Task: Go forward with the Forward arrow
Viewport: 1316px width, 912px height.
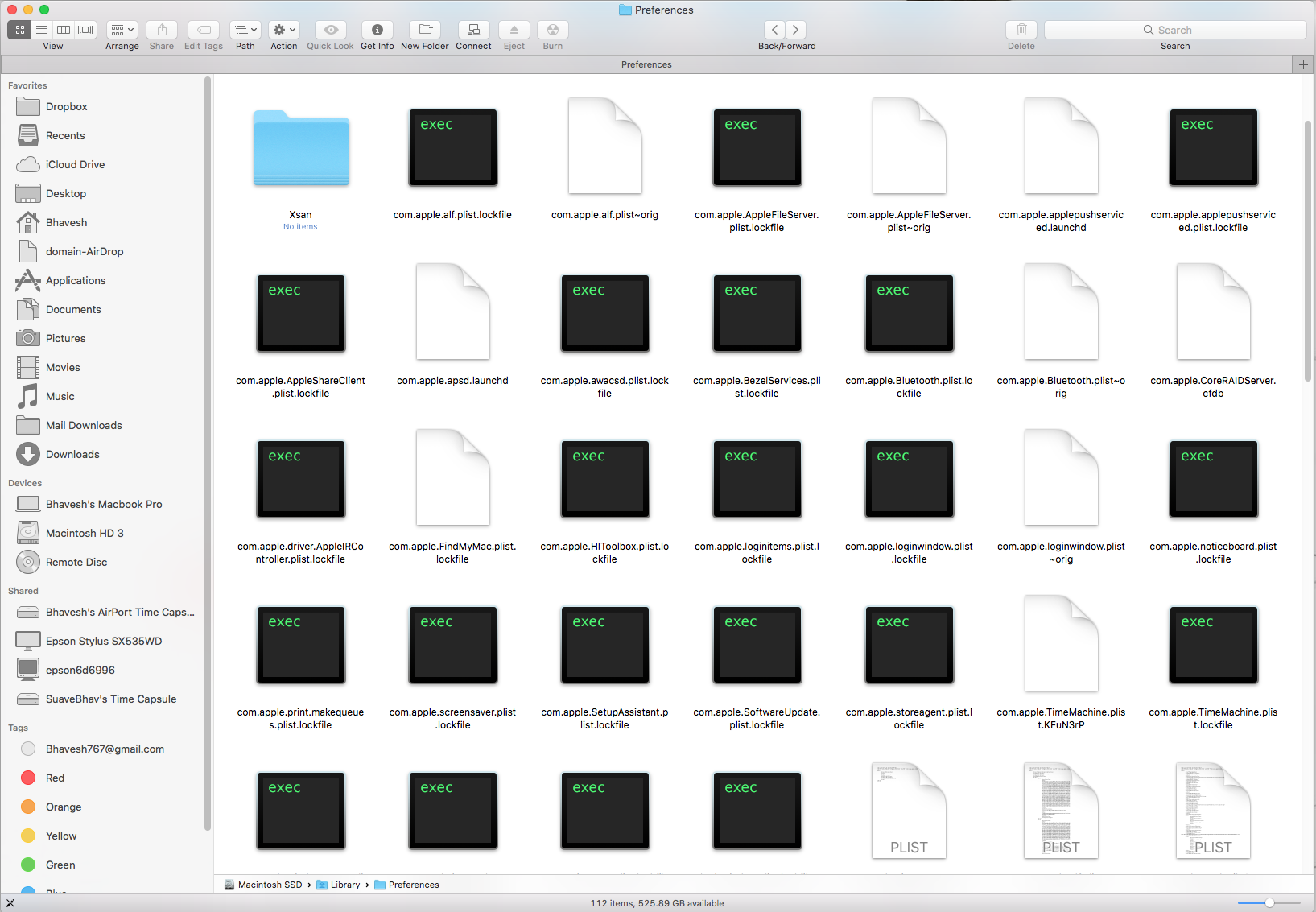Action: [796, 30]
